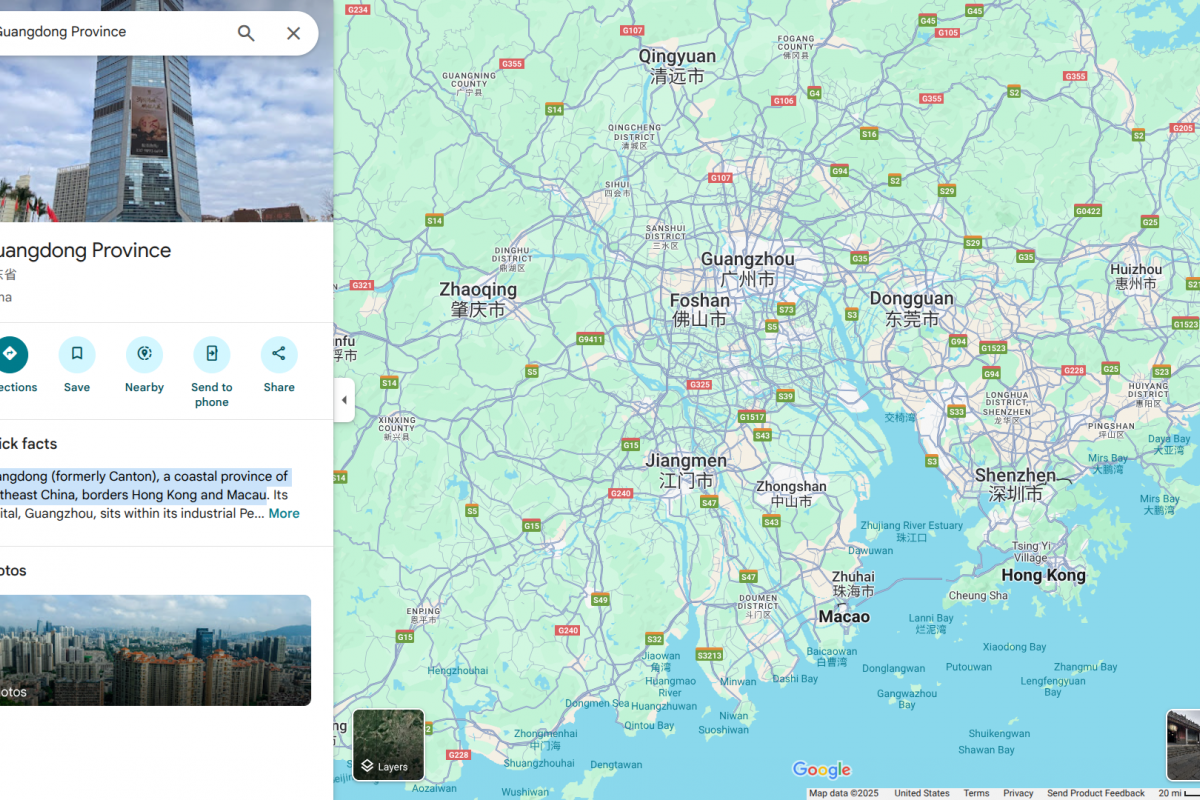Open the Street View thumbnail at corner
1200x800 pixels.
(1183, 745)
